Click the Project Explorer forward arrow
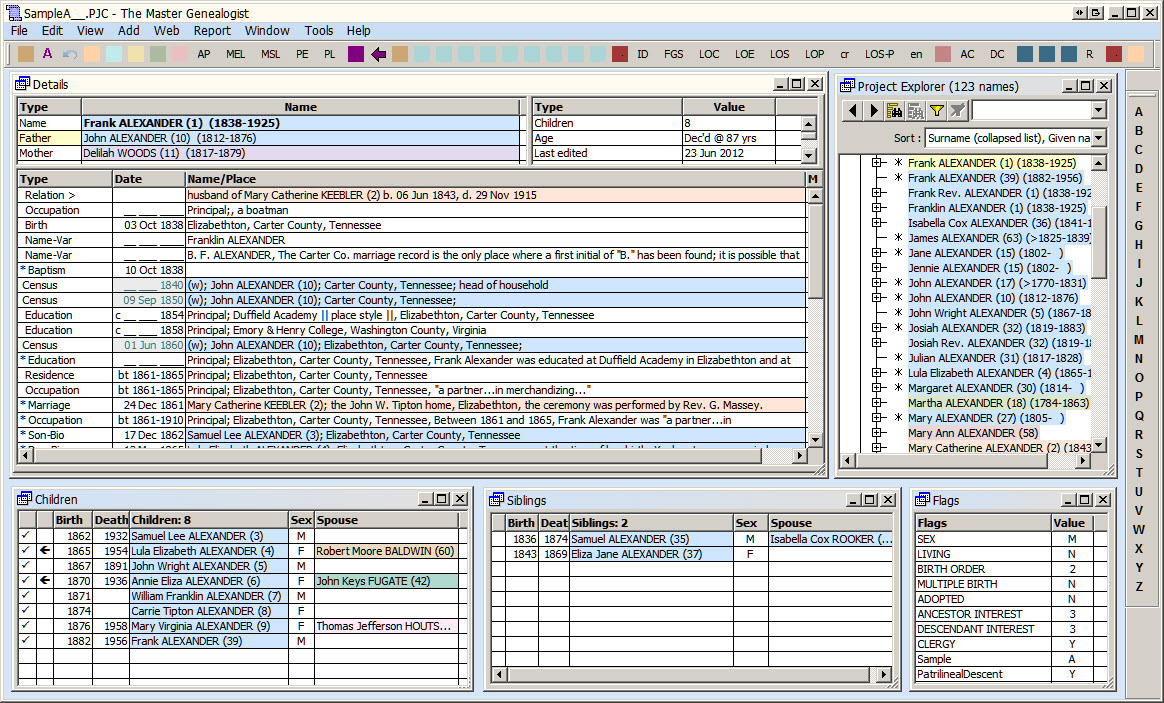The width and height of the screenshot is (1164, 703). click(874, 111)
